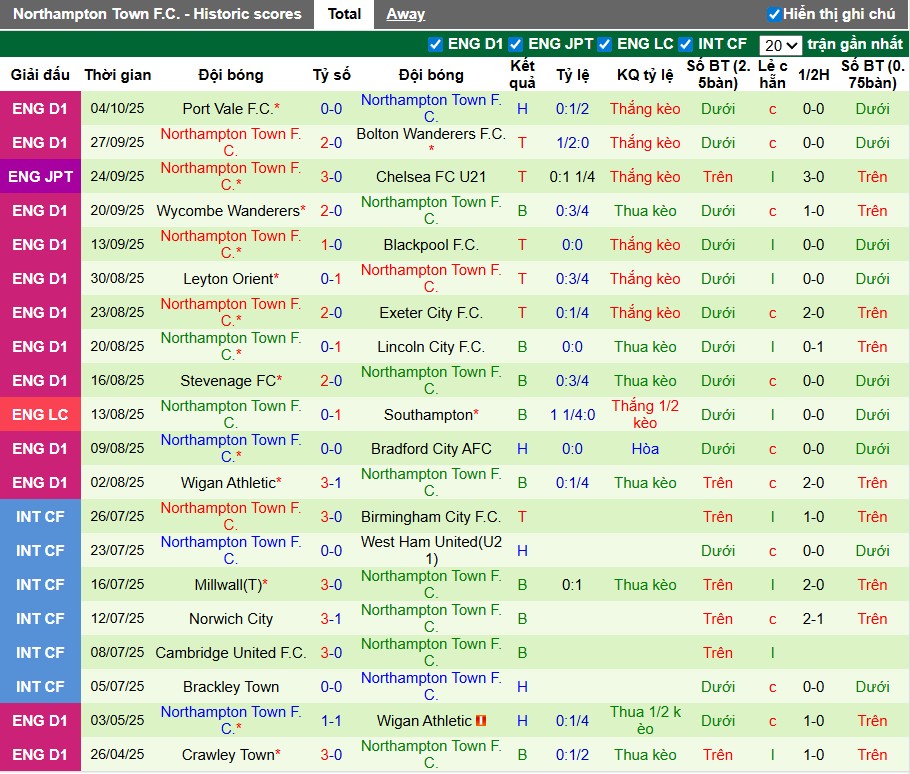The height and width of the screenshot is (774, 910).
Task: Uncheck the INT CF filter checkbox
Action: (x=686, y=44)
